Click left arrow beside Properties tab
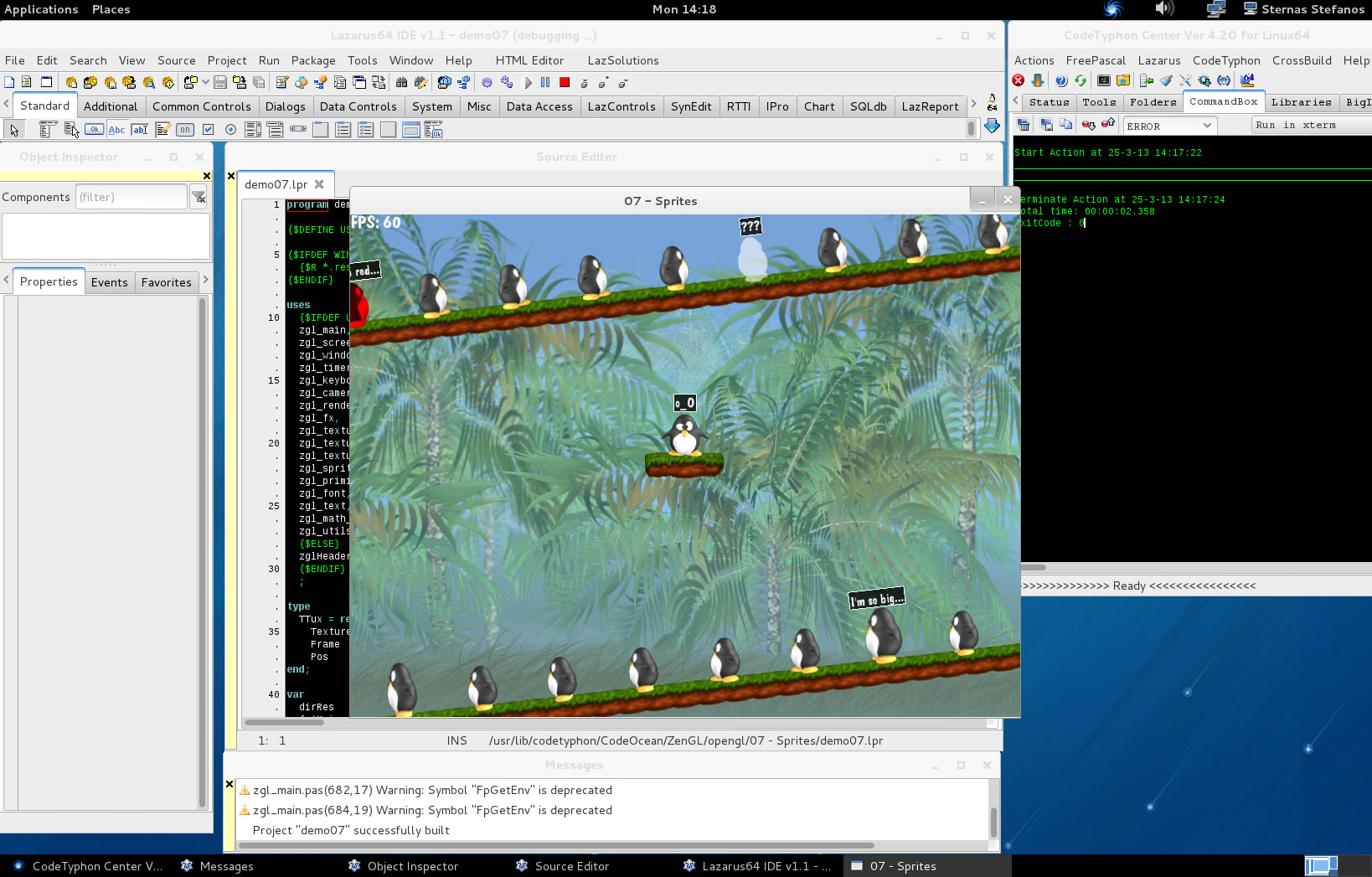This screenshot has height=877, width=1372. click(7, 281)
